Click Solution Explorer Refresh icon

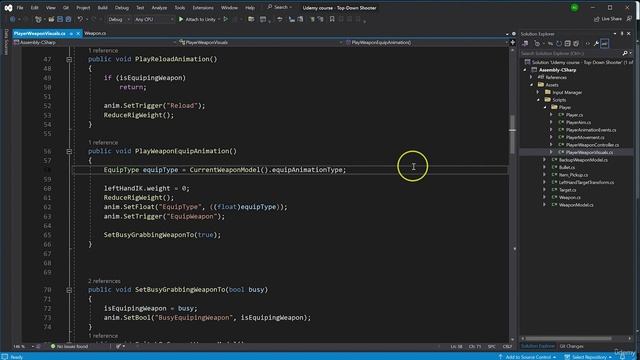(x=559, y=43)
